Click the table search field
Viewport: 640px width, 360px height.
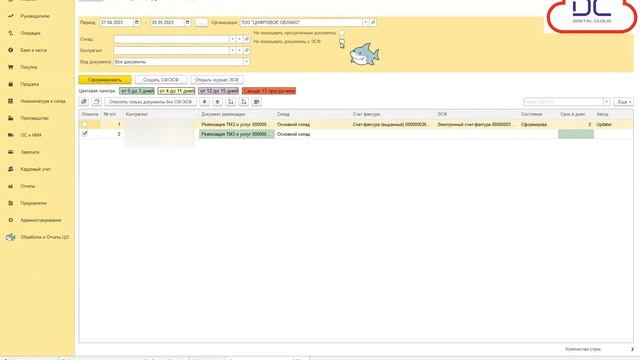coord(563,102)
